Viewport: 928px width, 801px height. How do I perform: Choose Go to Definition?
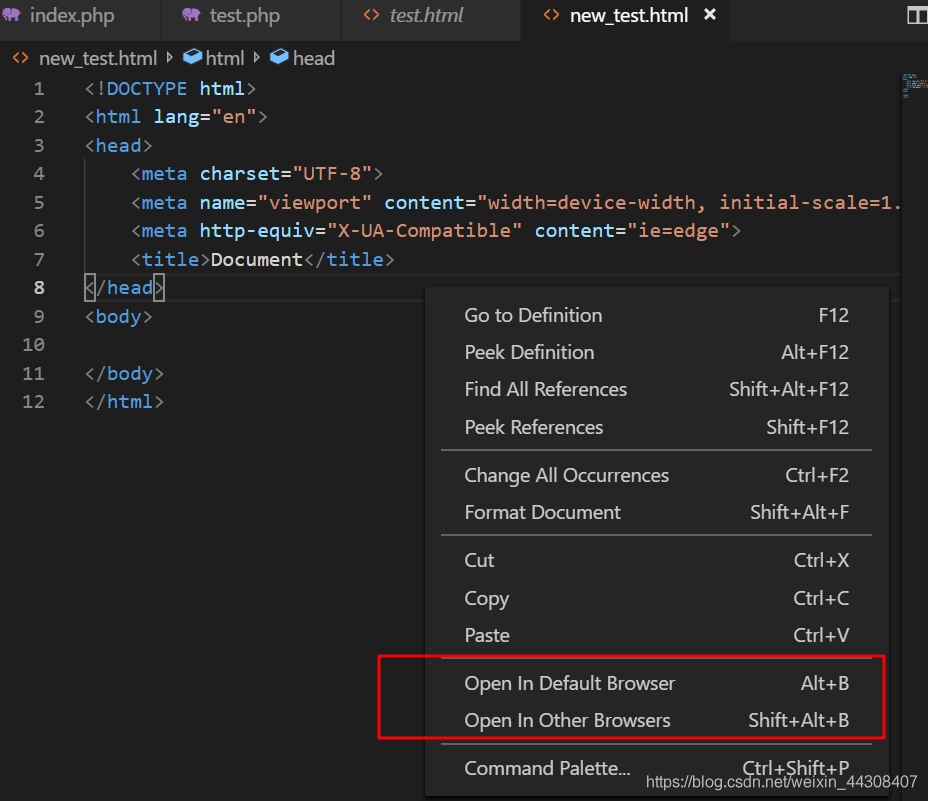point(656,315)
